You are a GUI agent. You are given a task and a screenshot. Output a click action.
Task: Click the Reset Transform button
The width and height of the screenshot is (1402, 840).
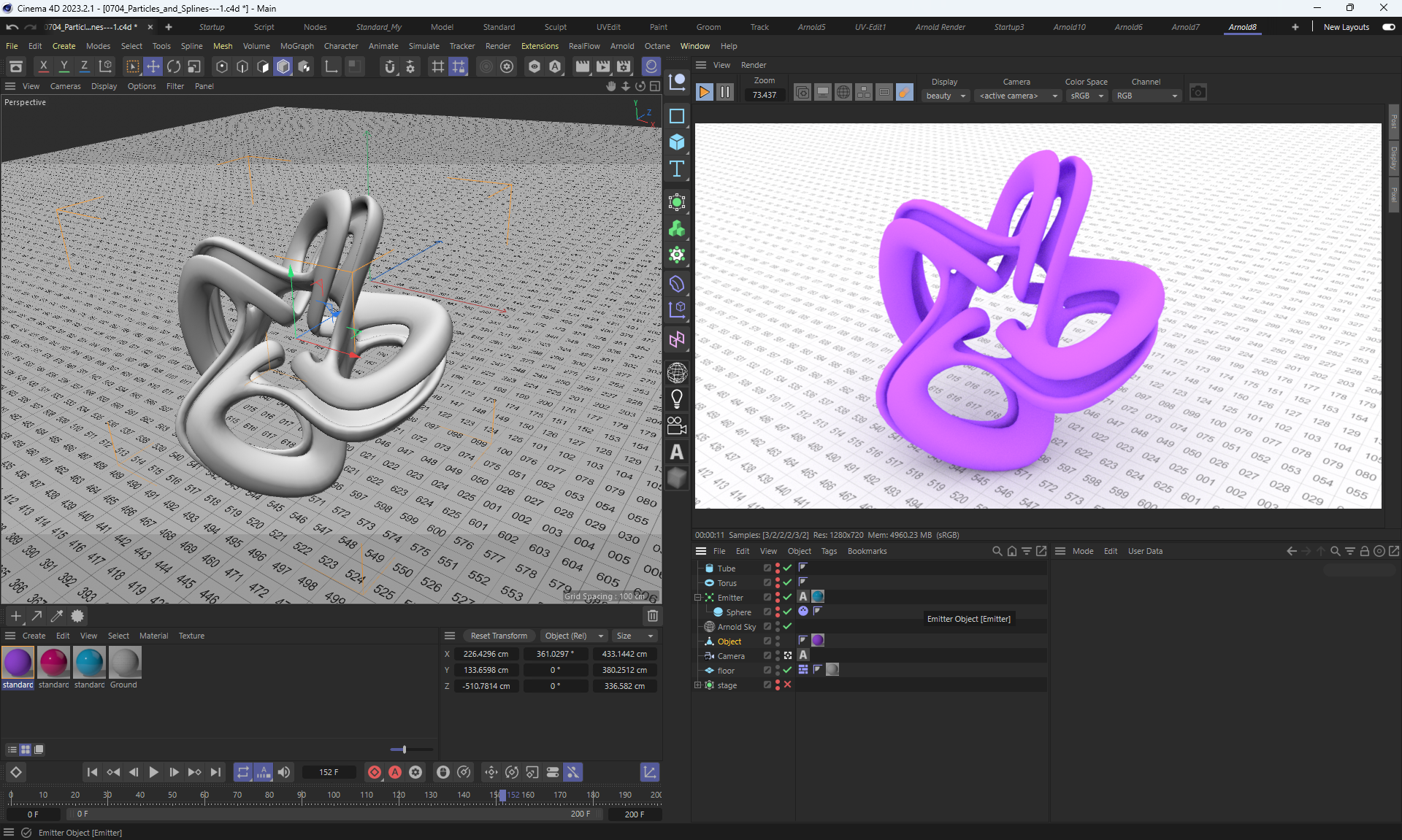tap(499, 636)
